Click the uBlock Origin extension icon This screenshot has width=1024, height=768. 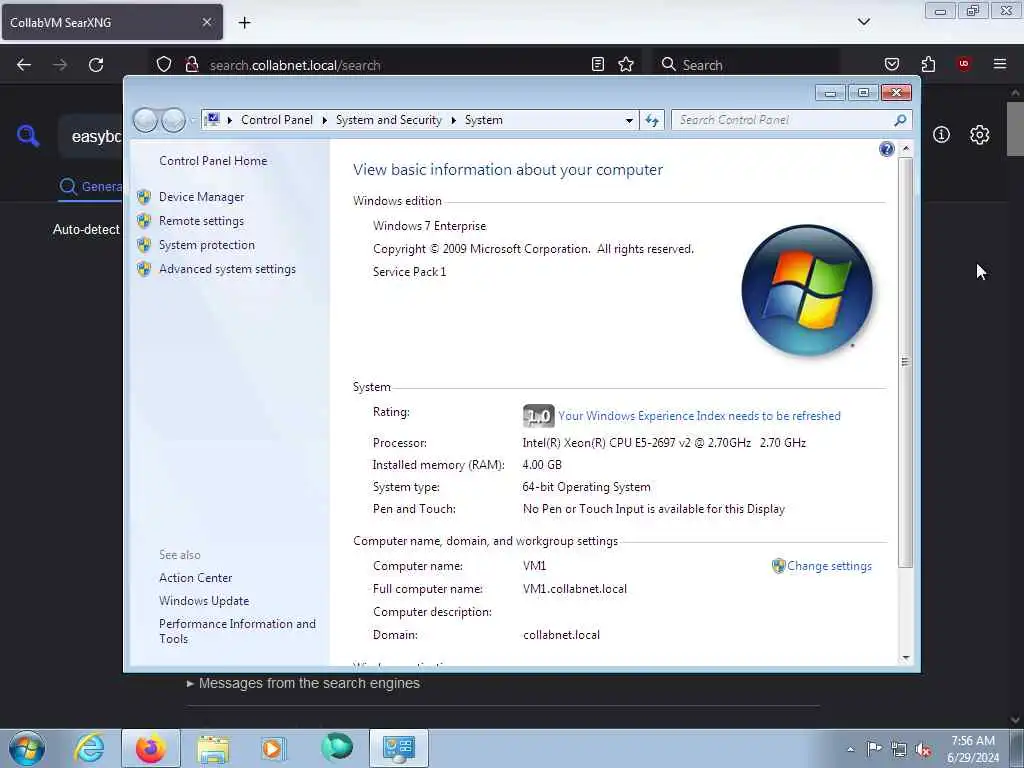963,64
